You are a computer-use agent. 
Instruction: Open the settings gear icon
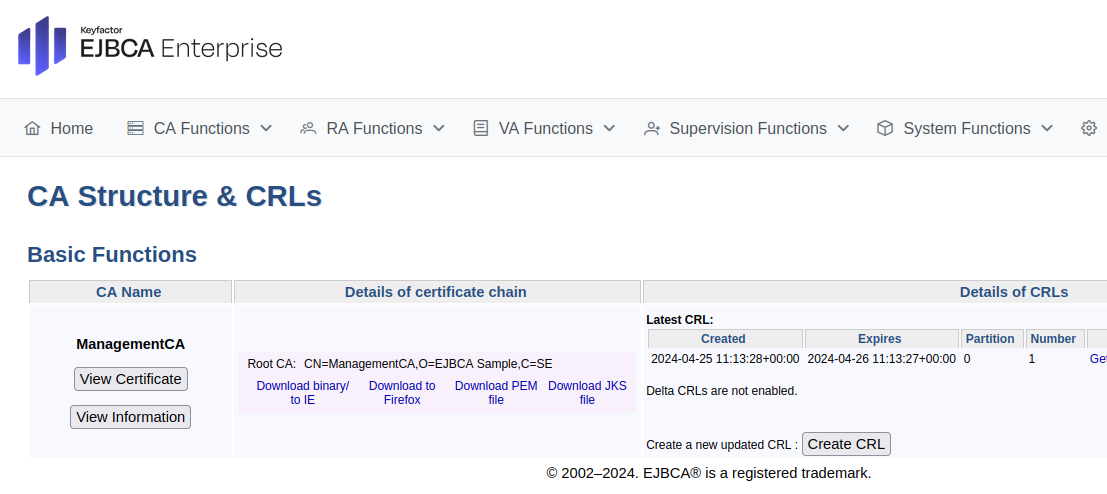1089,128
